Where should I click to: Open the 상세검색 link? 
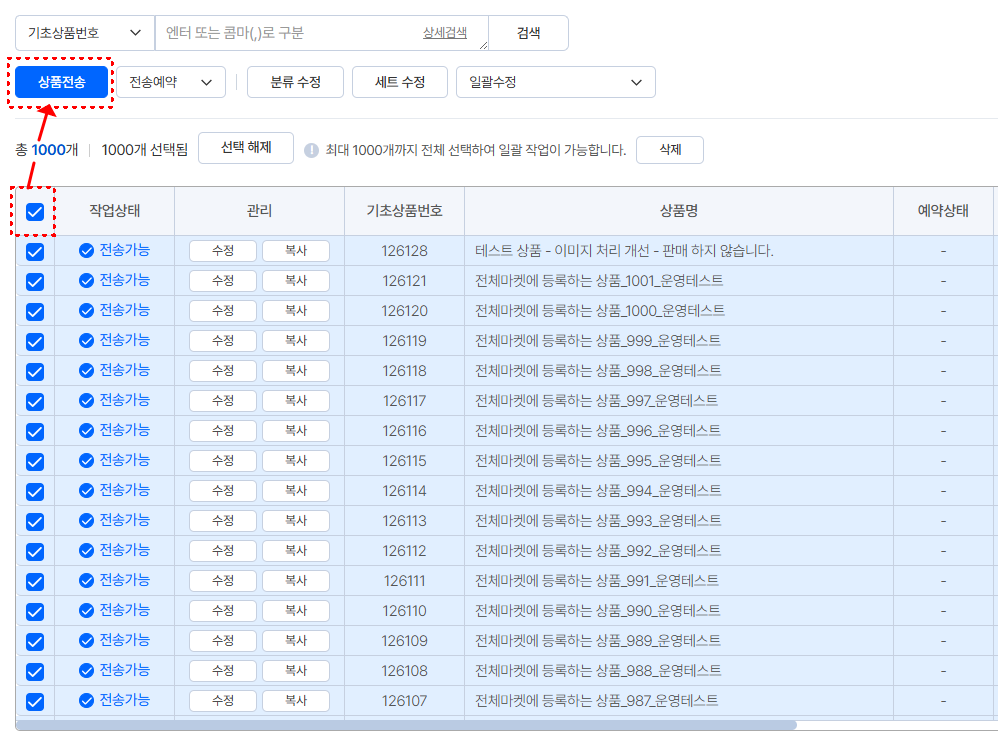[444, 33]
